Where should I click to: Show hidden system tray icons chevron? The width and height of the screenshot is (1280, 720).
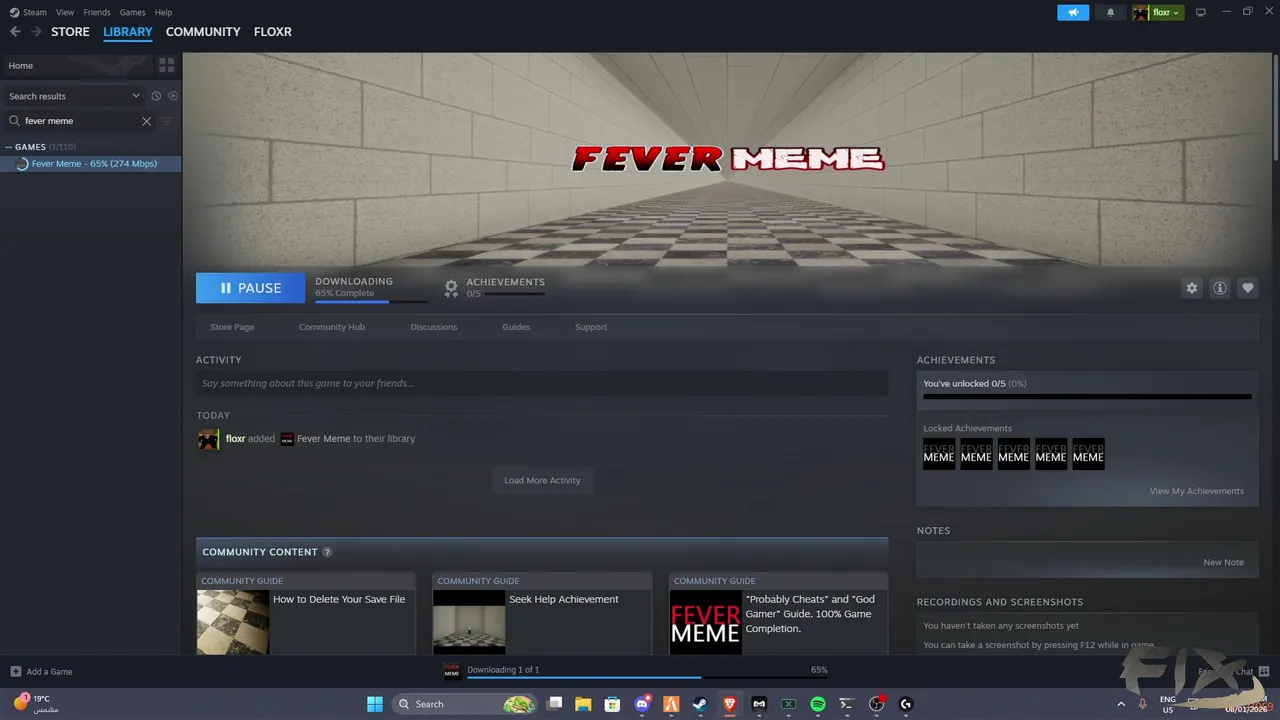pyautogui.click(x=1121, y=704)
